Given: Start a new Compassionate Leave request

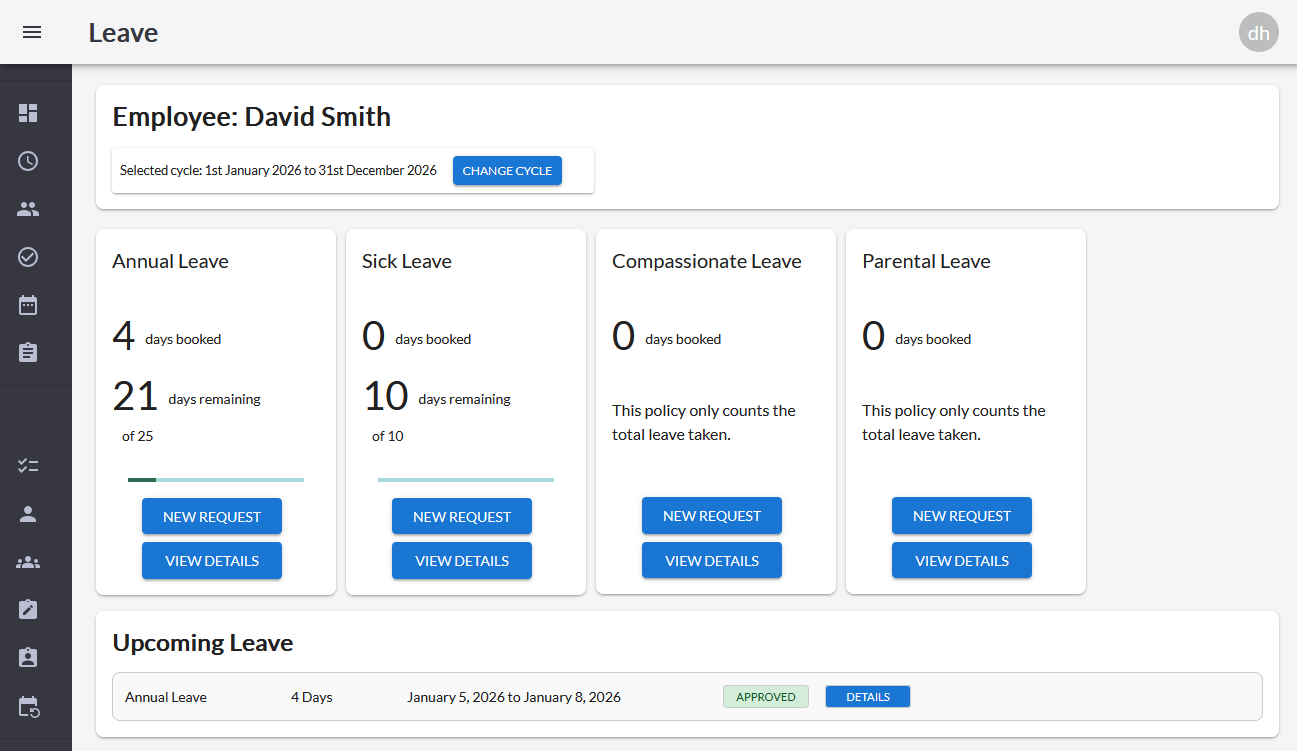Looking at the screenshot, I should point(712,516).
